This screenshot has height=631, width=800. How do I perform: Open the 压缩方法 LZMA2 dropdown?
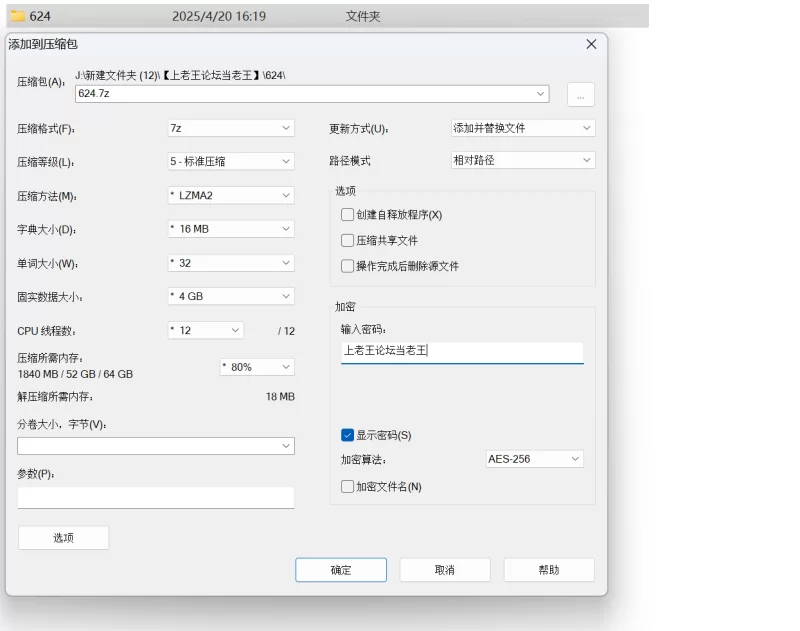[x=230, y=196]
